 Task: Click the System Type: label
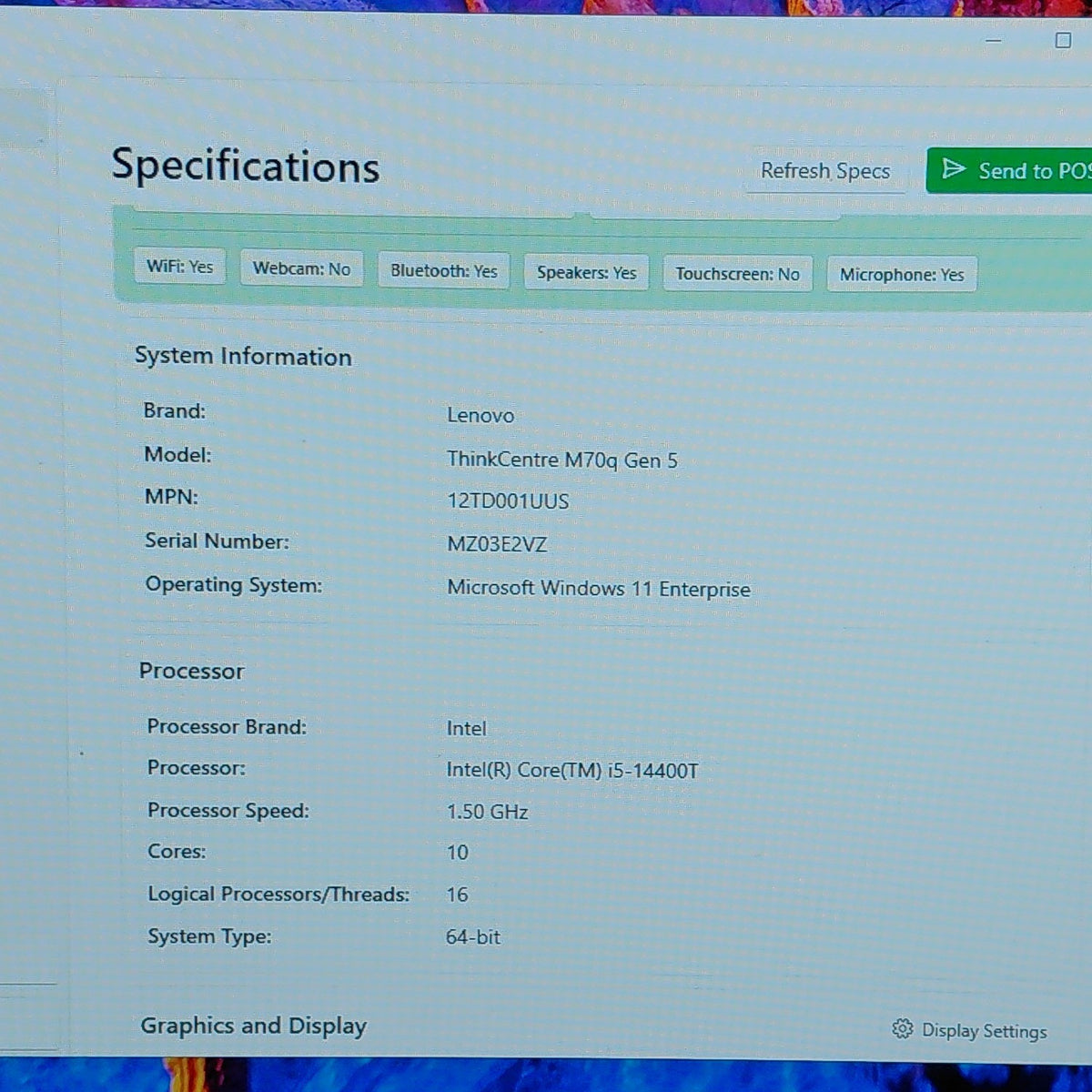[x=209, y=936]
